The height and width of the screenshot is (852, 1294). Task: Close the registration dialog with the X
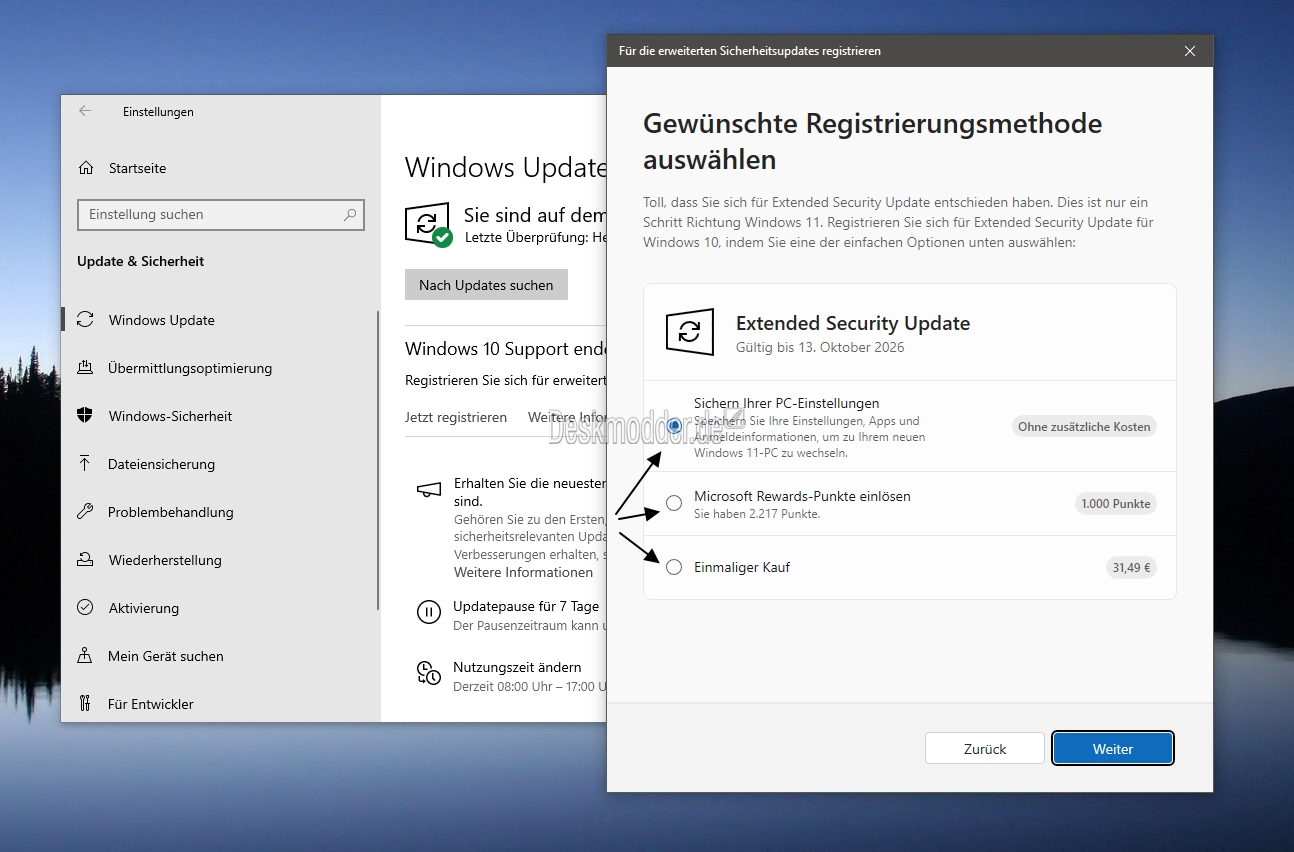point(1190,51)
